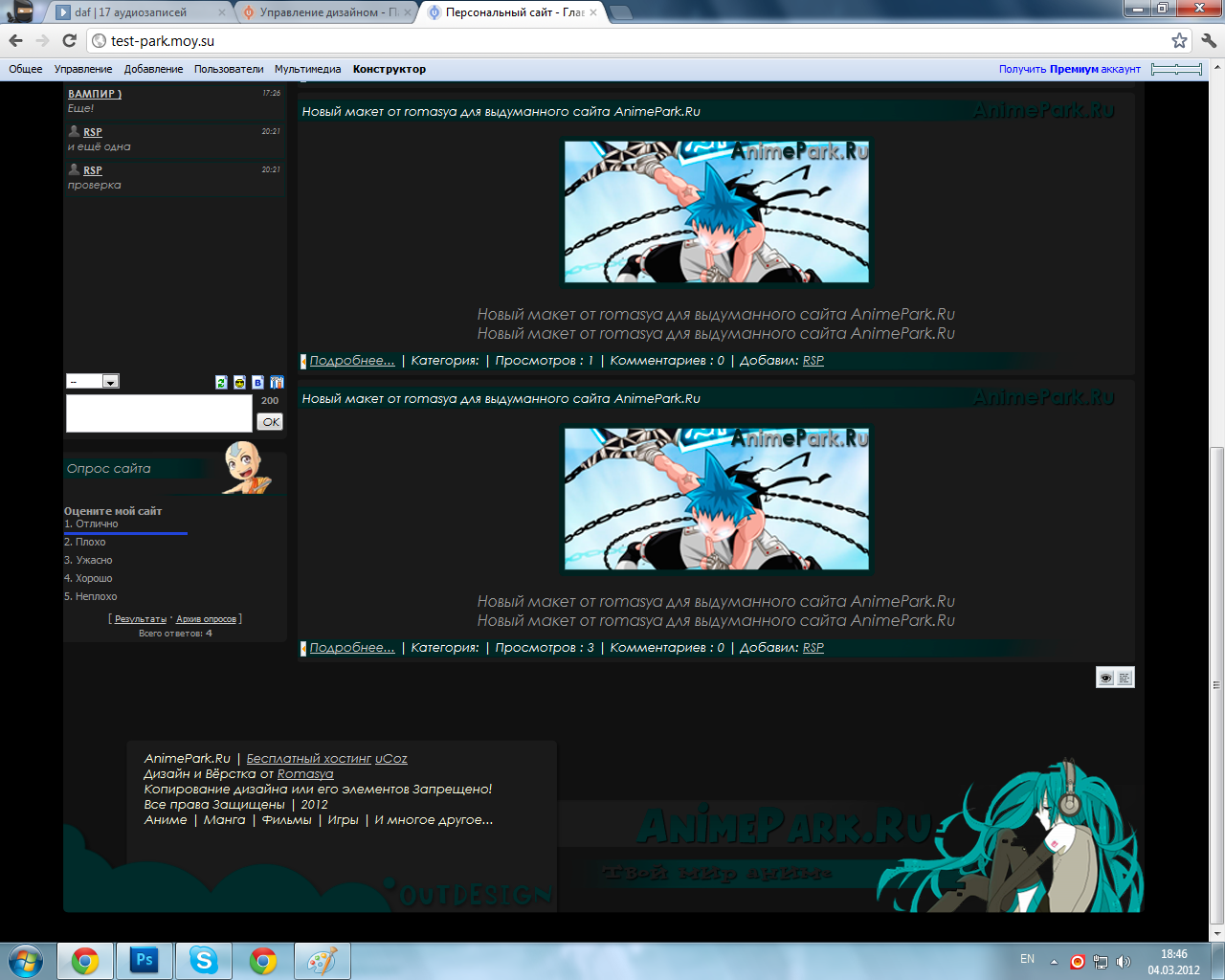Click the first Chrome taskbar icon
Viewport: 1225px width, 980px height.
[85, 961]
